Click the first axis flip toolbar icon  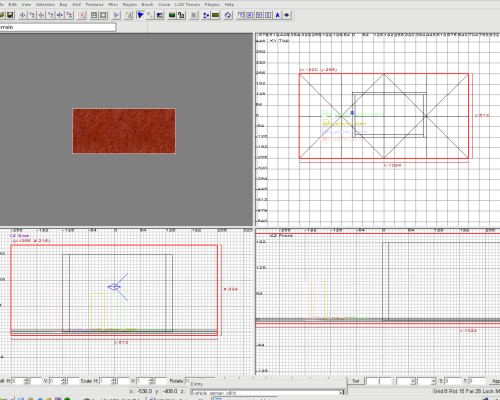[x=23, y=15]
